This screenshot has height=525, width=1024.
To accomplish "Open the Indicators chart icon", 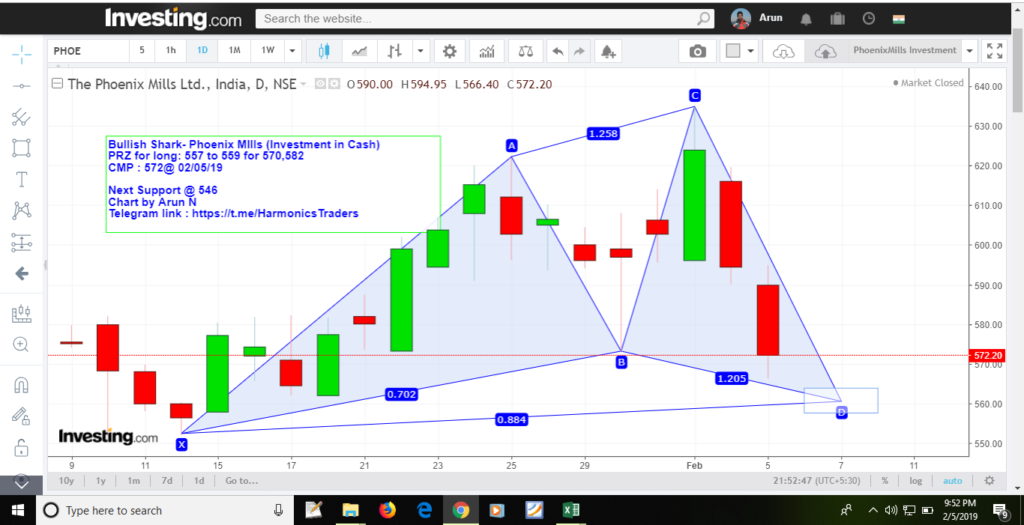I will click(487, 51).
